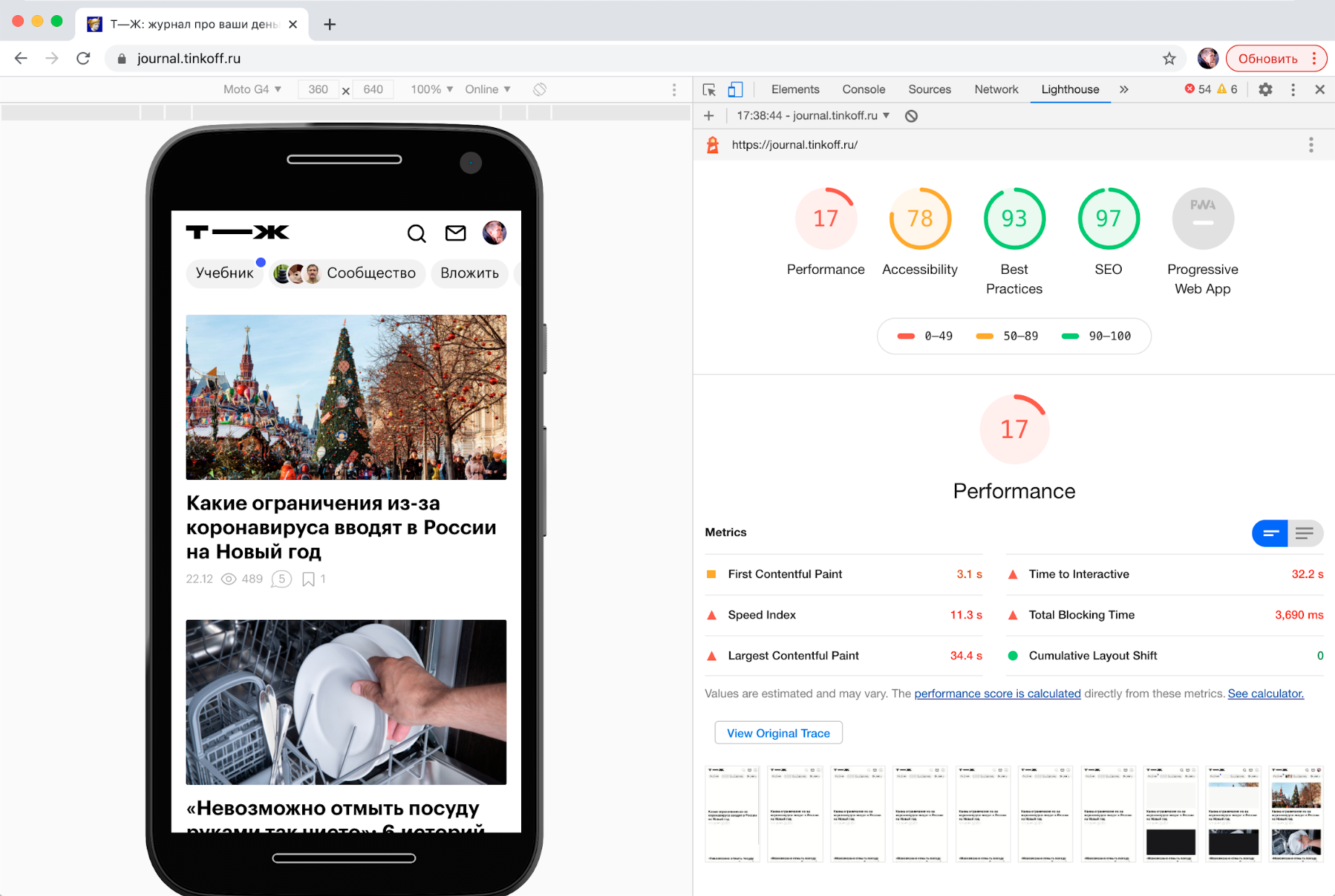Viewport: 1335px width, 896px height.
Task: Click the device height field 640
Action: click(x=373, y=89)
